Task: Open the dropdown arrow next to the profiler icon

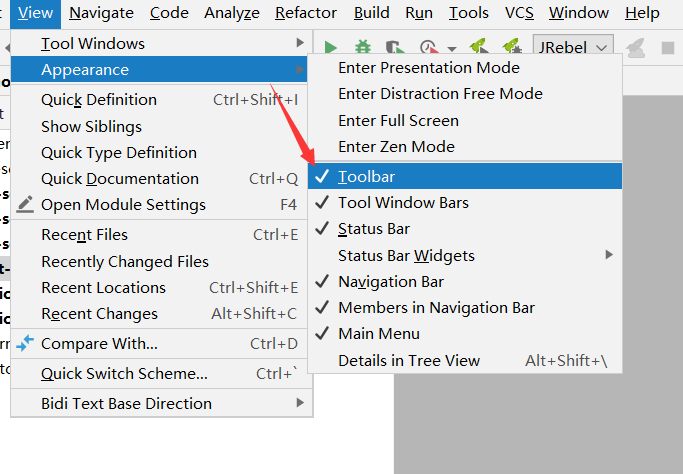Action: pyautogui.click(x=452, y=49)
